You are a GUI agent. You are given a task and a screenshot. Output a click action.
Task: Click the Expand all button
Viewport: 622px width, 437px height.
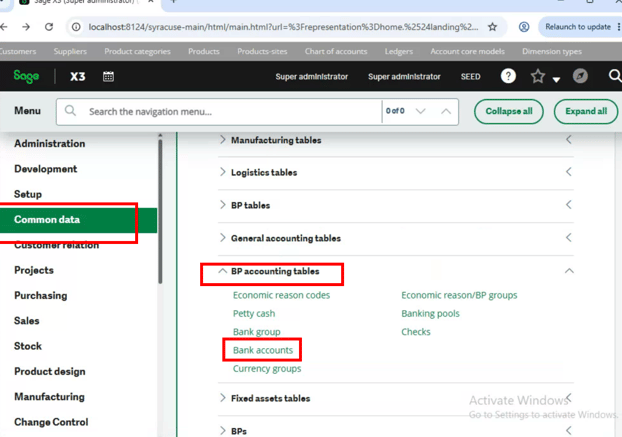tap(586, 111)
